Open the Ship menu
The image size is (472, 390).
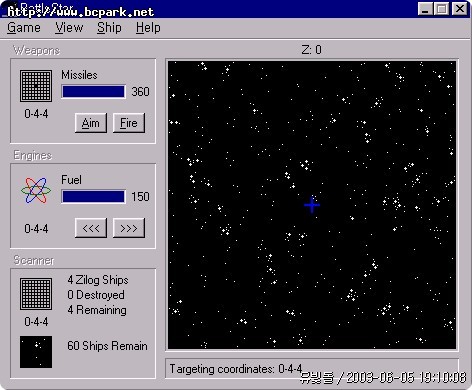click(x=109, y=28)
